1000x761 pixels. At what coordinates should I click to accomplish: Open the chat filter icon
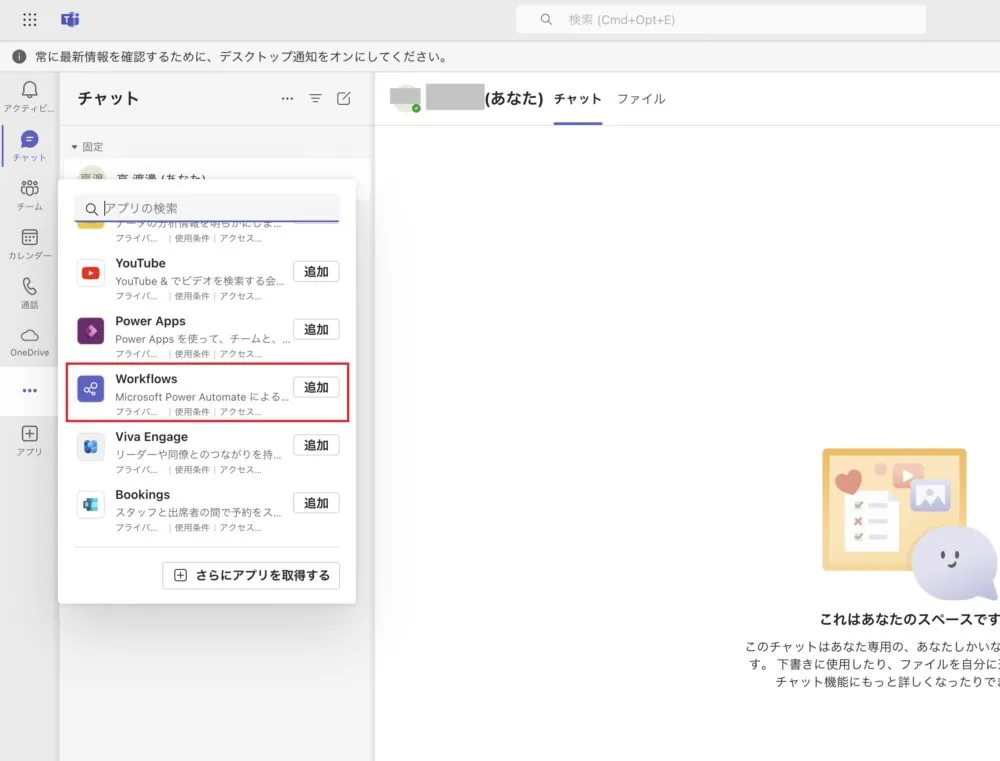(x=315, y=98)
